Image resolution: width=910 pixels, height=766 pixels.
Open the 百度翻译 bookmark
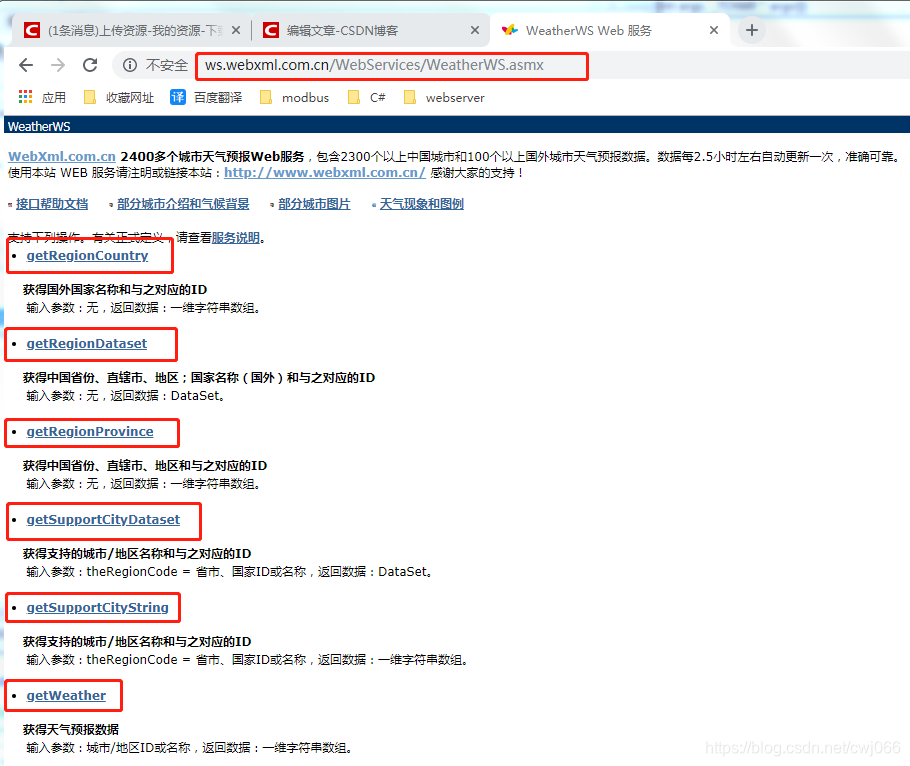click(x=206, y=97)
